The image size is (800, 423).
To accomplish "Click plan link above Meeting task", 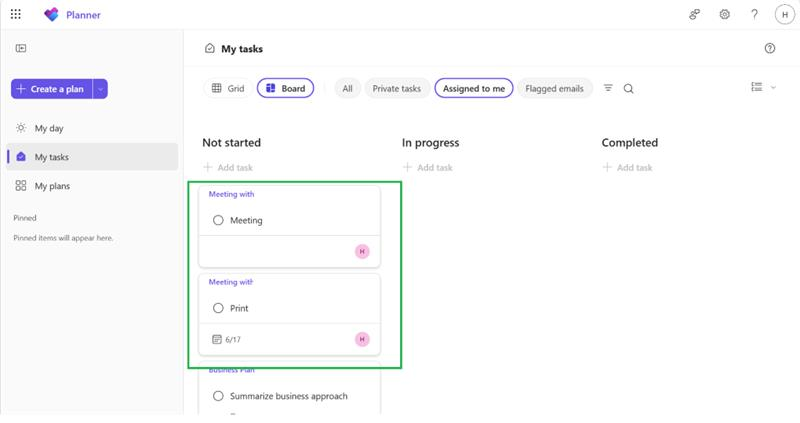I will click(x=231, y=194).
